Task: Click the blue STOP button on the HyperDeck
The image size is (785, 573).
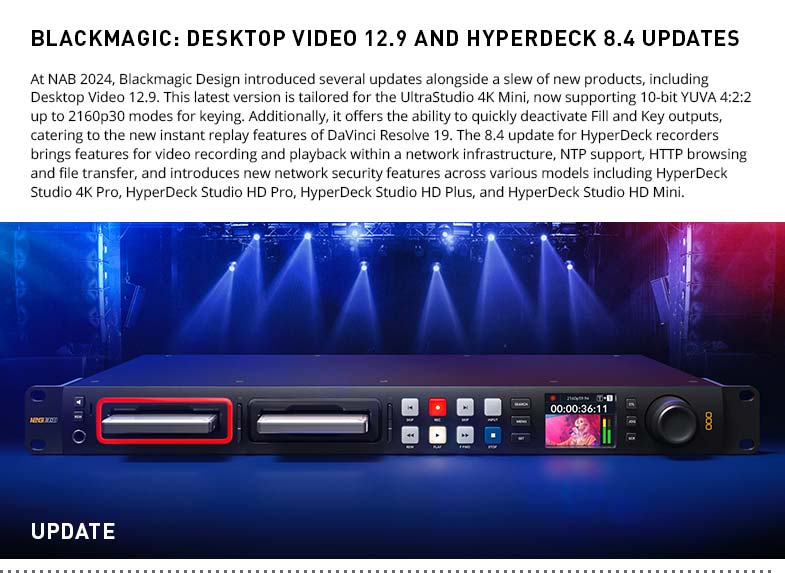Action: pos(493,434)
